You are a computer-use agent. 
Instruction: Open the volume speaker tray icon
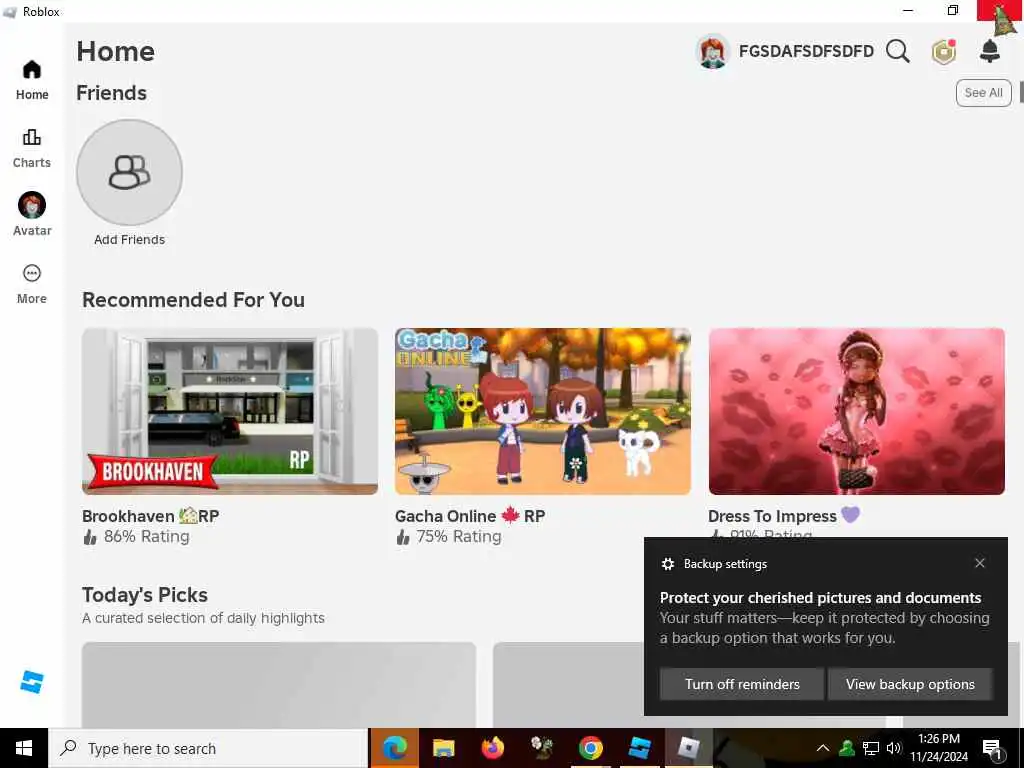click(894, 748)
